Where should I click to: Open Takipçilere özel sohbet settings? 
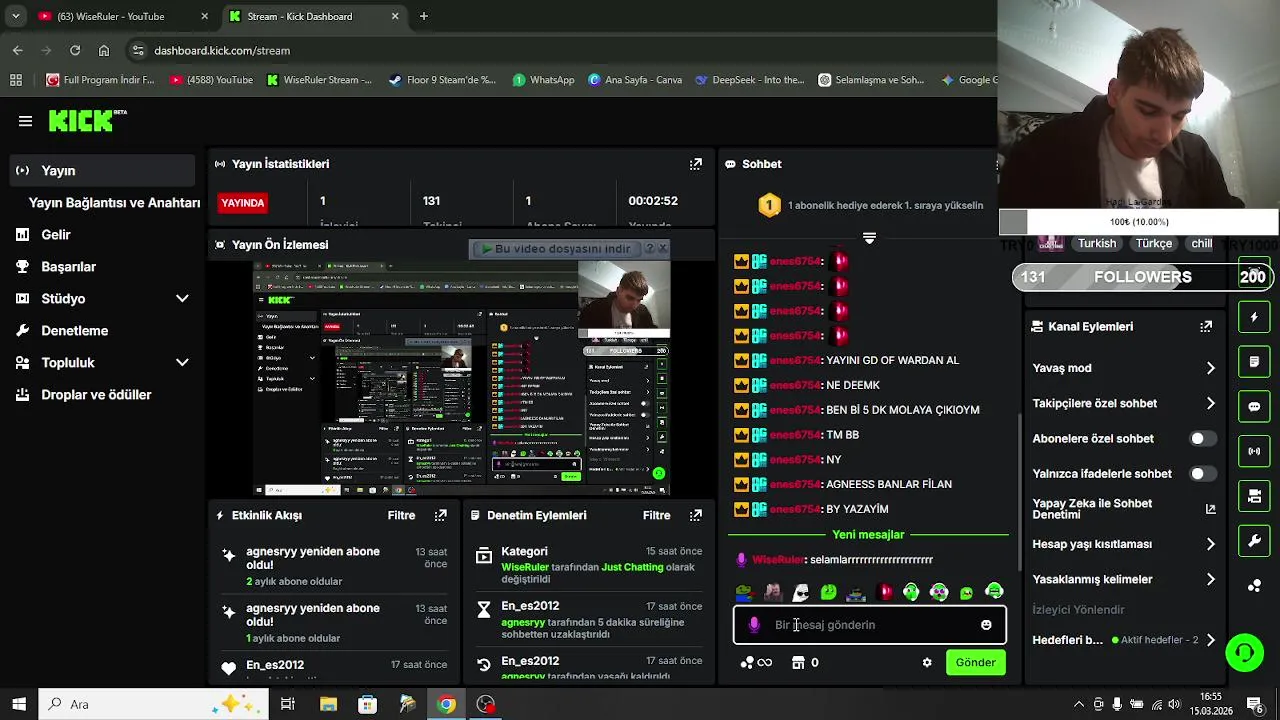click(x=1124, y=403)
